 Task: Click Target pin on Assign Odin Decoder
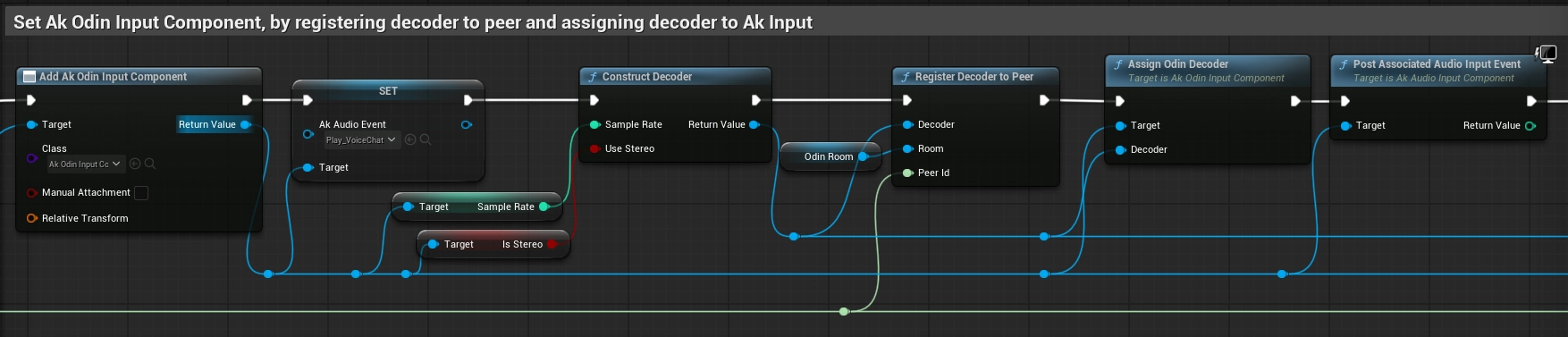click(x=1120, y=125)
